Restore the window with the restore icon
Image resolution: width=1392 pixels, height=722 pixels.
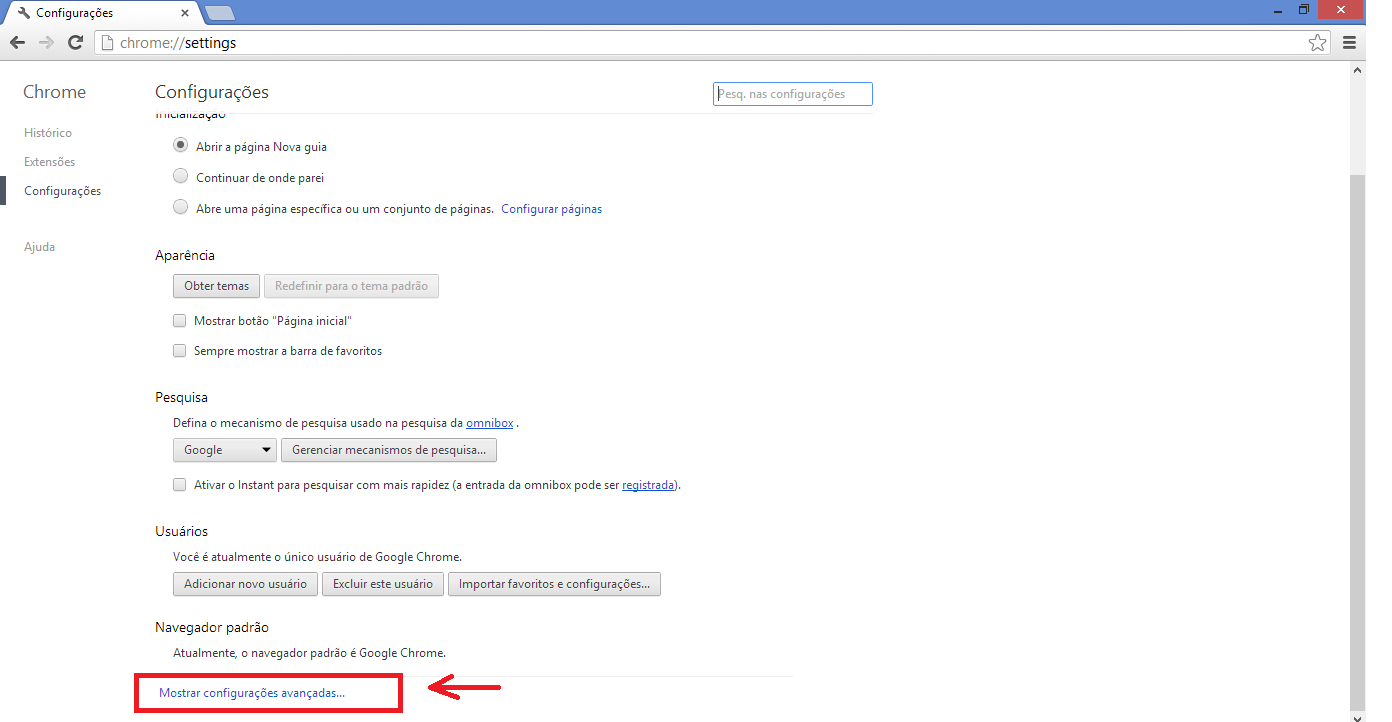click(1304, 9)
